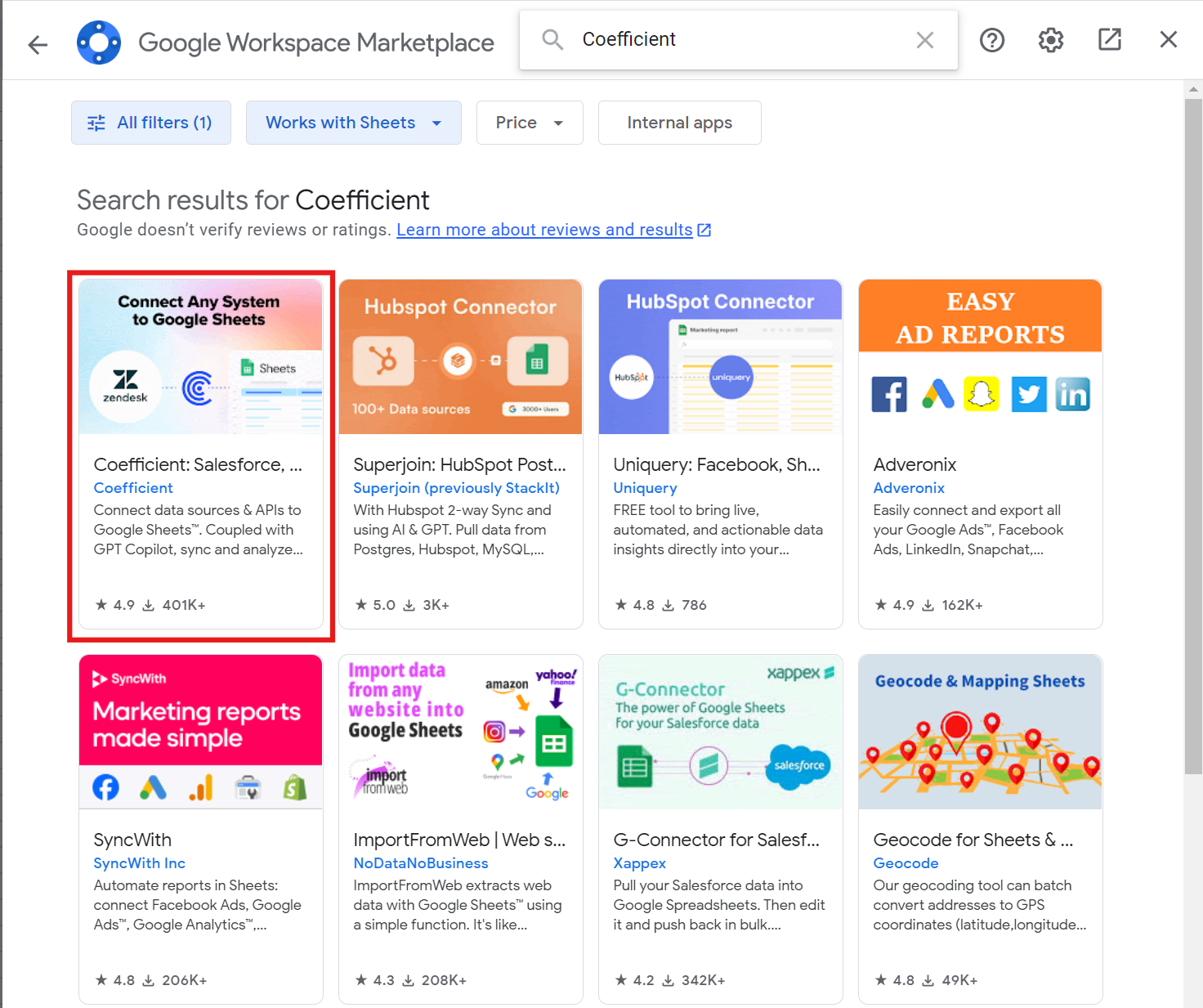
Task: Select the Internal apps filter
Action: pyautogui.click(x=680, y=123)
